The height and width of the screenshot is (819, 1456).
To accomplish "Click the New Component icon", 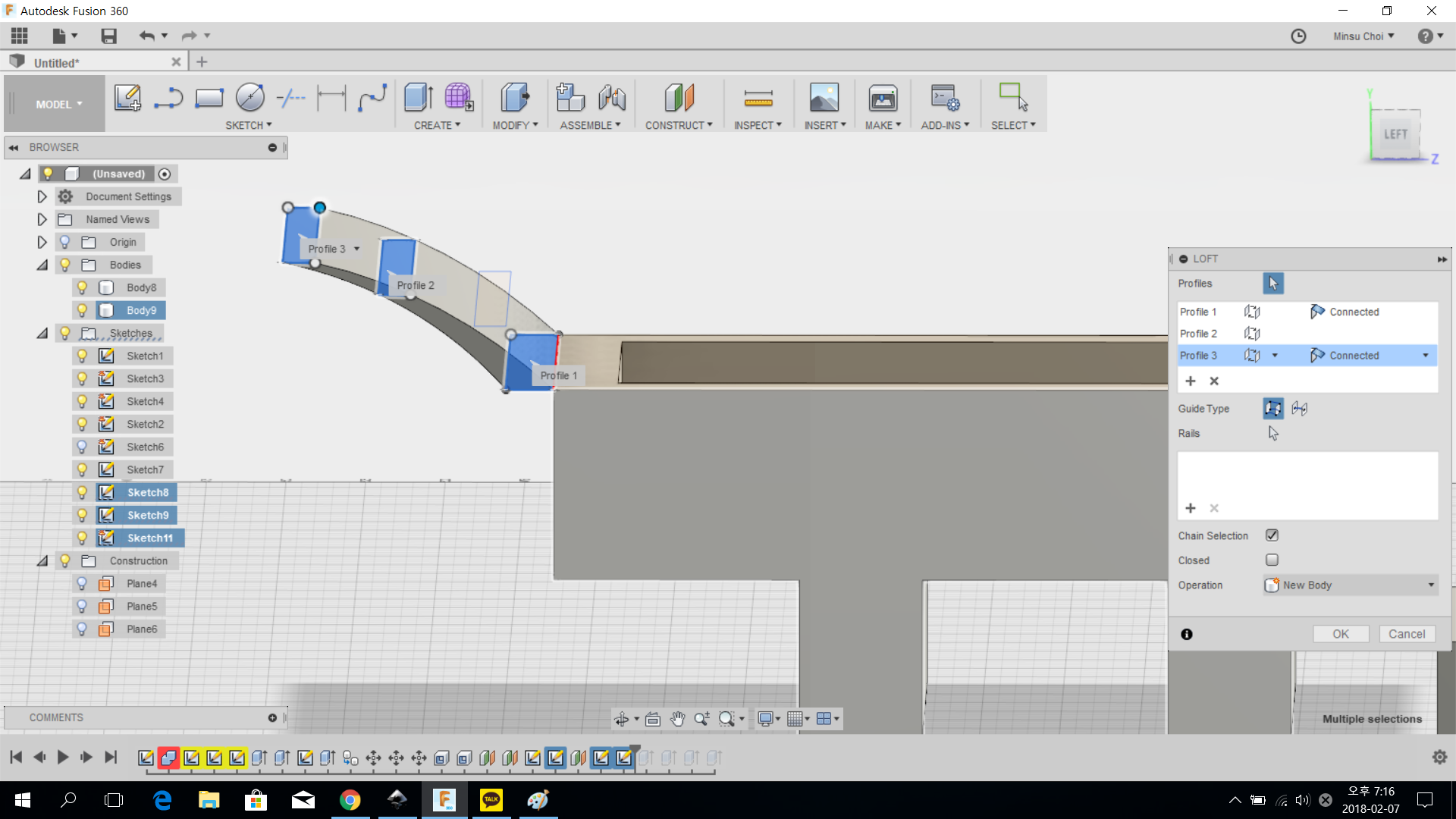I will [570, 97].
